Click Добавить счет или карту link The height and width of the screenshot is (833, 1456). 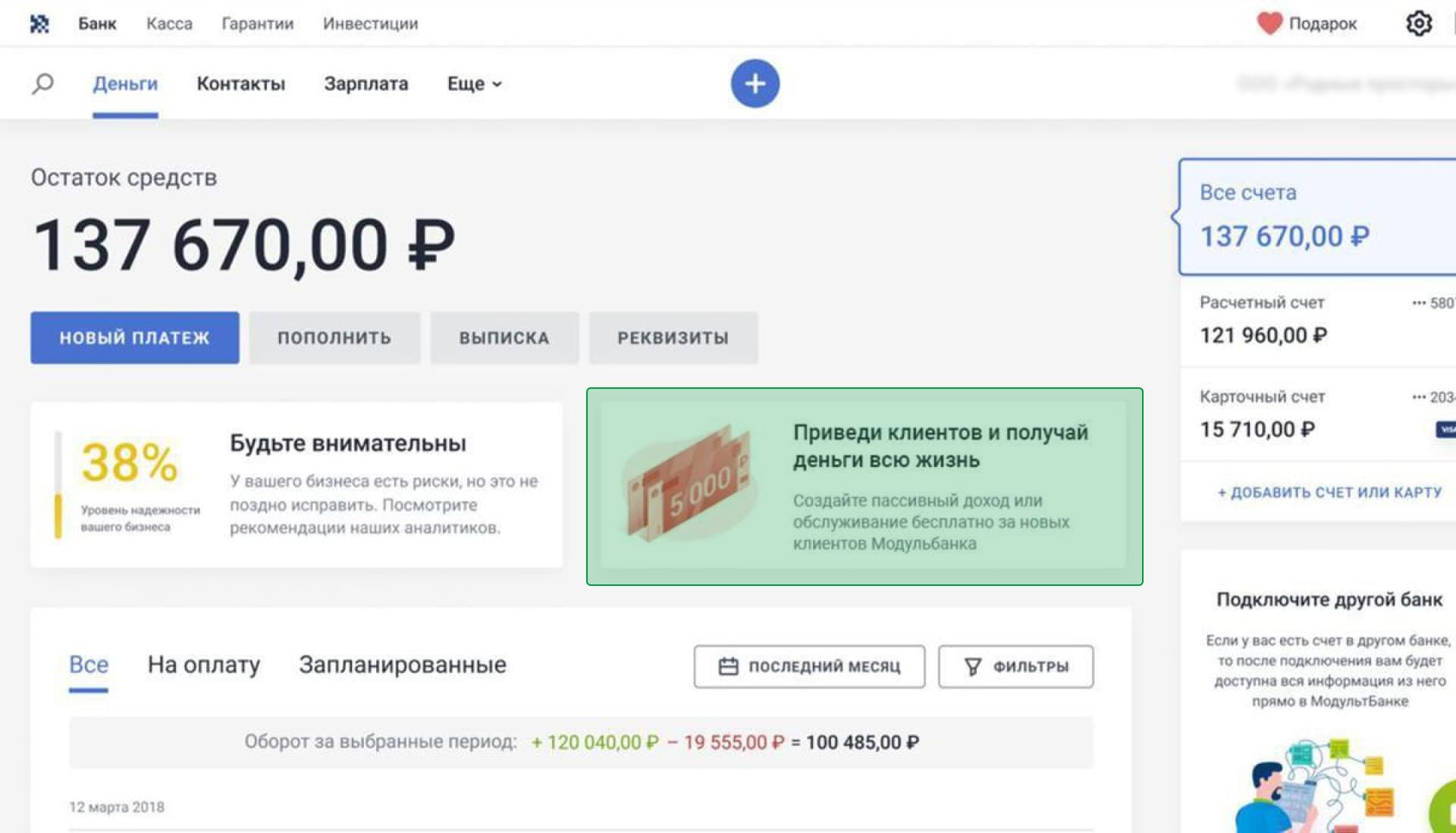tap(1329, 493)
